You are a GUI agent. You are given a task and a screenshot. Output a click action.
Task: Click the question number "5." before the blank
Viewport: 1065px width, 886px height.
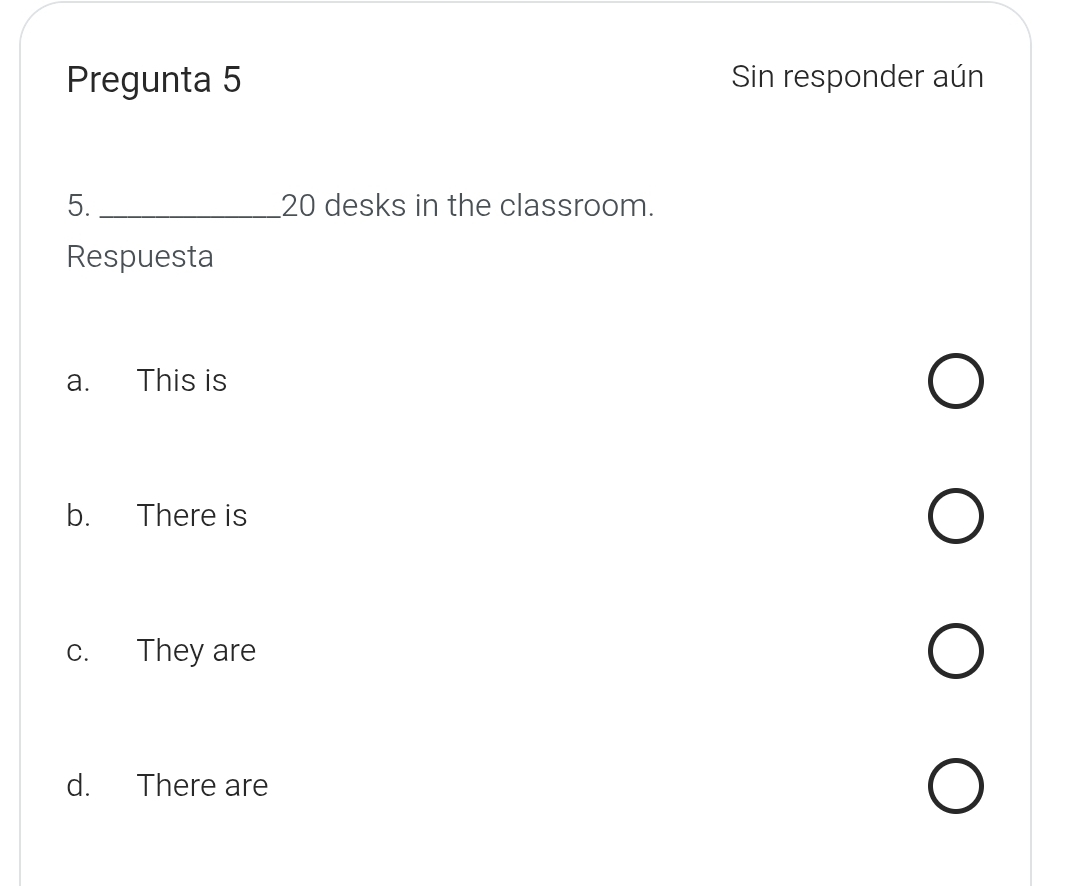point(79,206)
